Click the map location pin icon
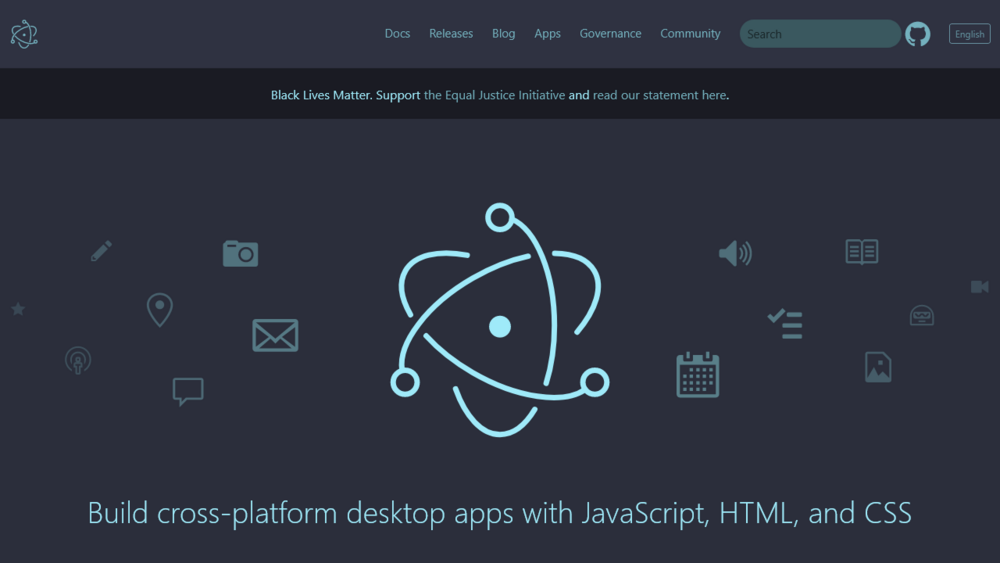 point(159,310)
